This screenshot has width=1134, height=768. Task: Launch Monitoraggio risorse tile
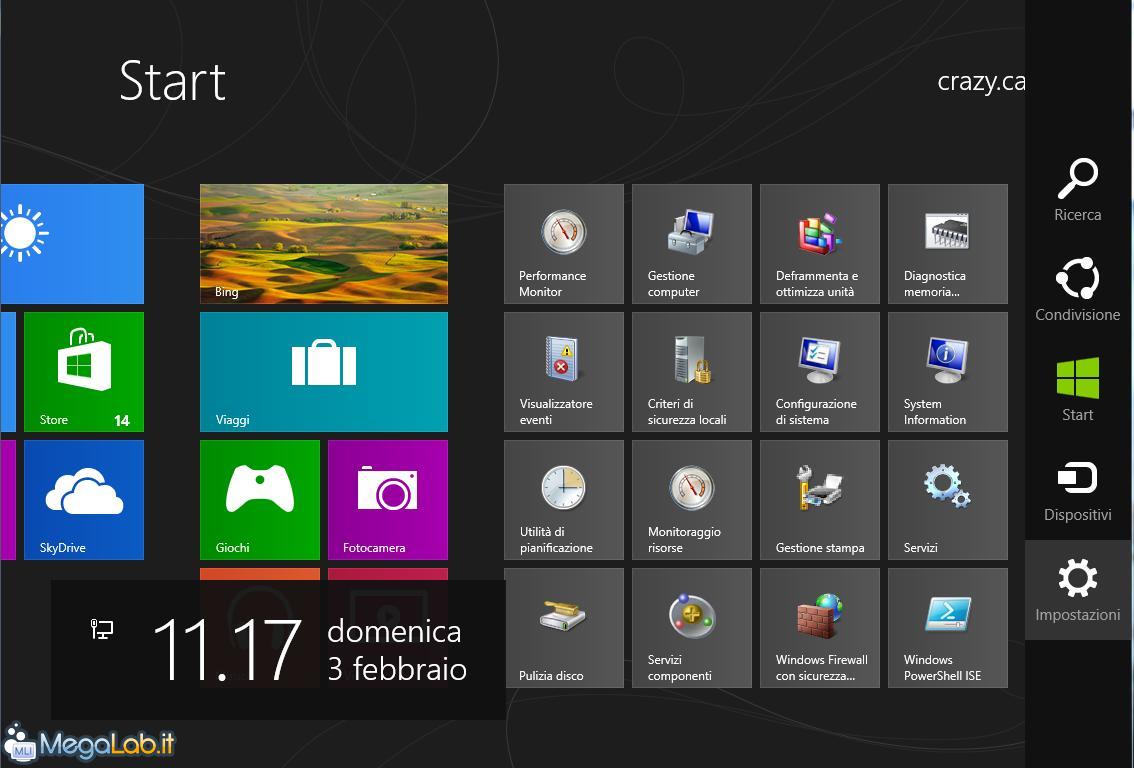pos(691,500)
